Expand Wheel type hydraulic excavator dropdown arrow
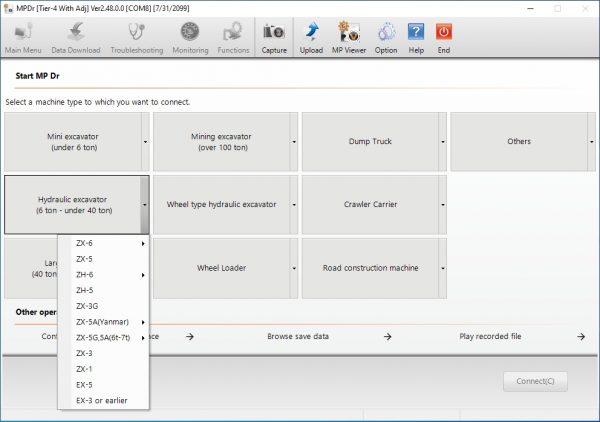 tap(294, 205)
